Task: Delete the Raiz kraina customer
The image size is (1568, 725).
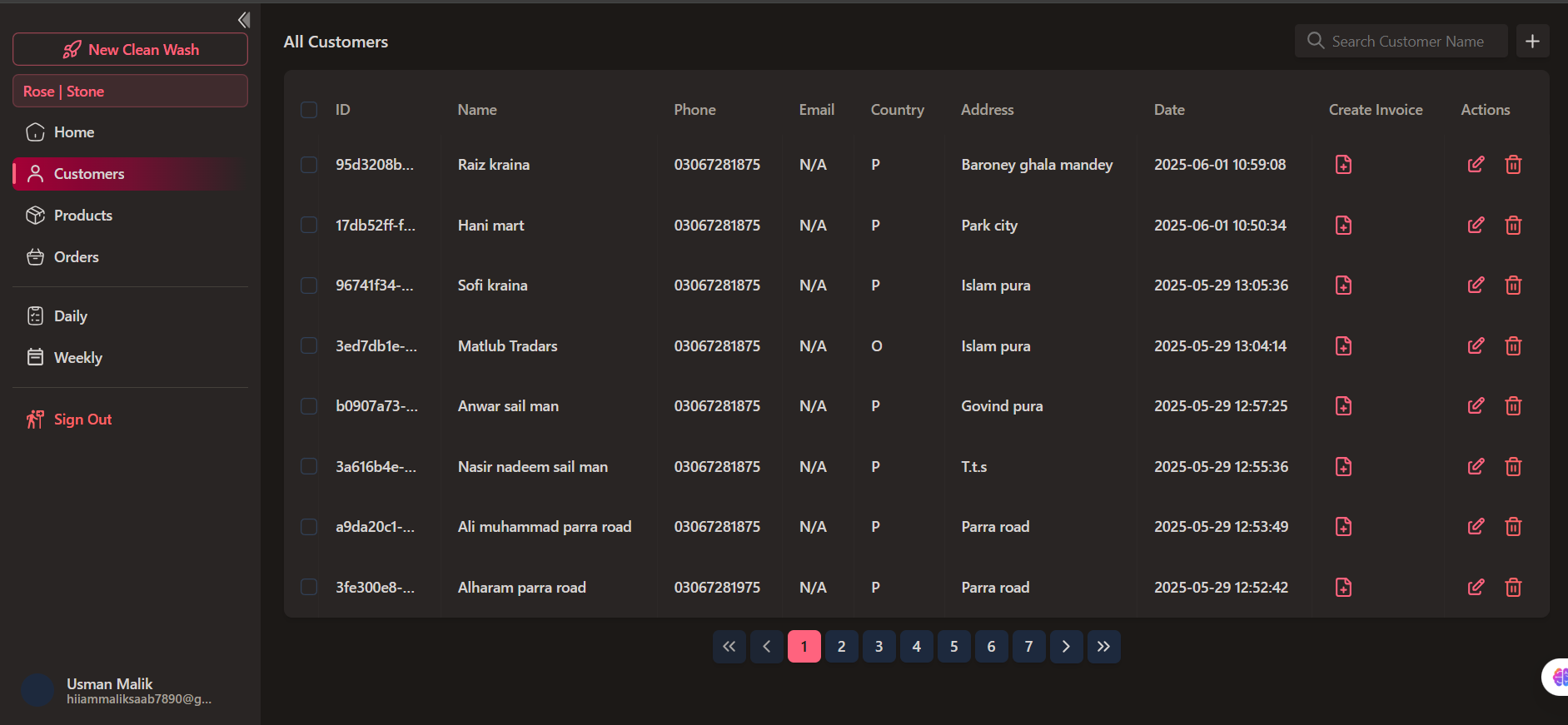Action: [x=1513, y=165]
